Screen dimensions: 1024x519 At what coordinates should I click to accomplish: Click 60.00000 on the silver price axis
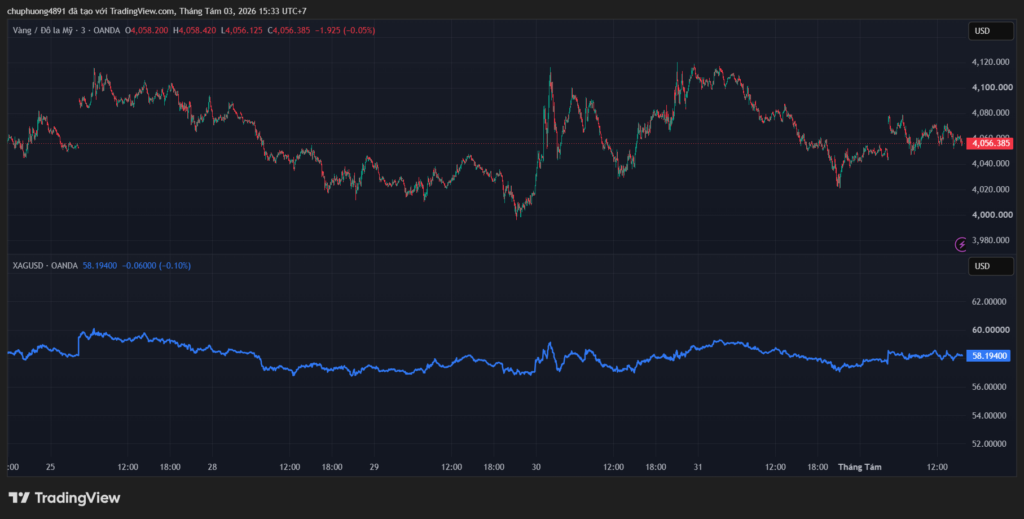(x=989, y=330)
